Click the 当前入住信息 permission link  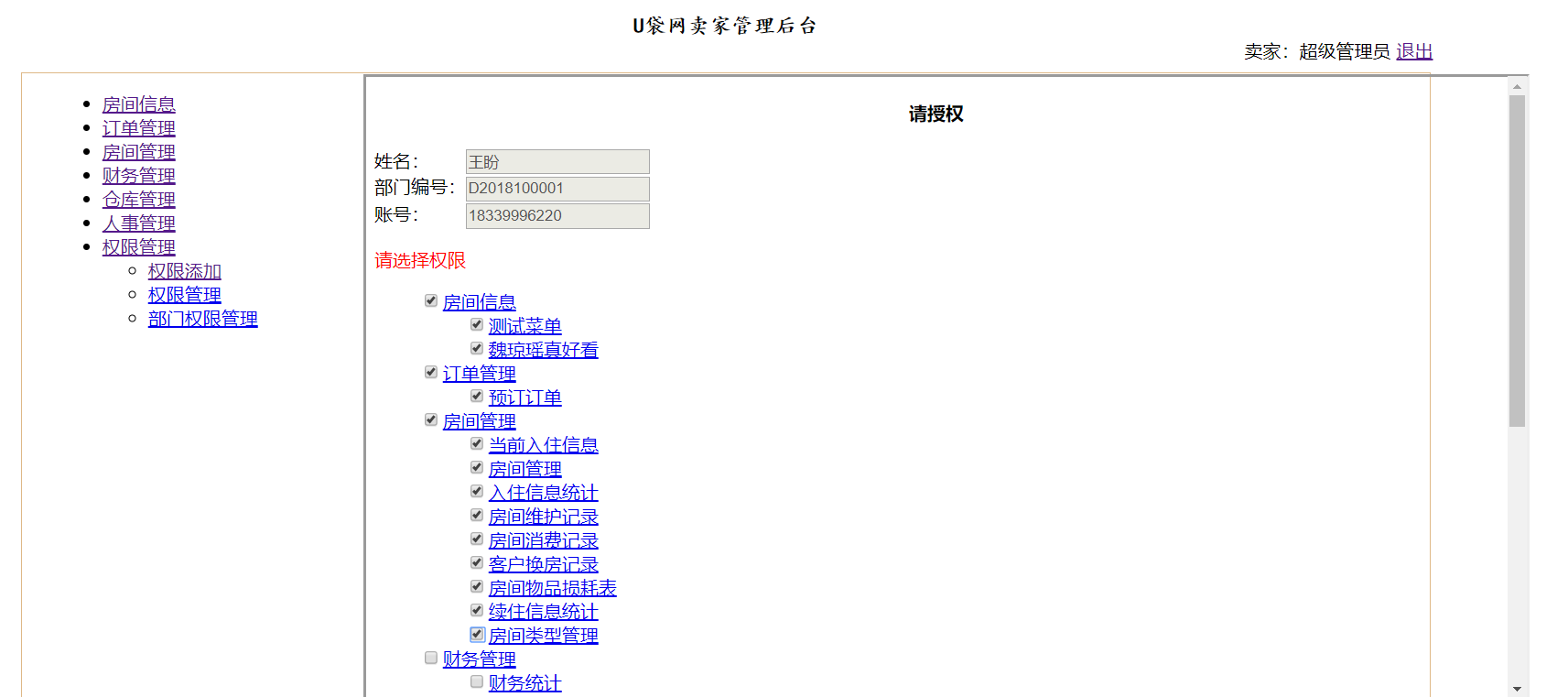[543, 445]
